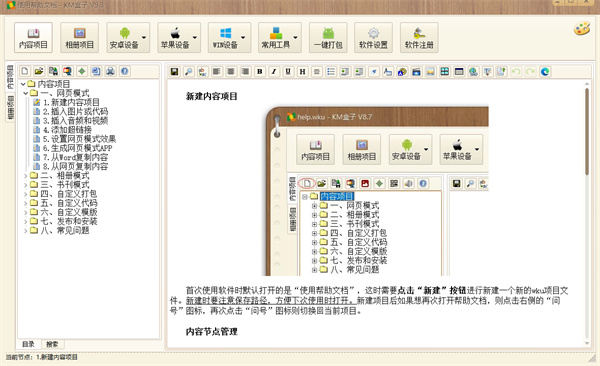Expand the 四、自定义打包 folder

pyautogui.click(x=26, y=194)
